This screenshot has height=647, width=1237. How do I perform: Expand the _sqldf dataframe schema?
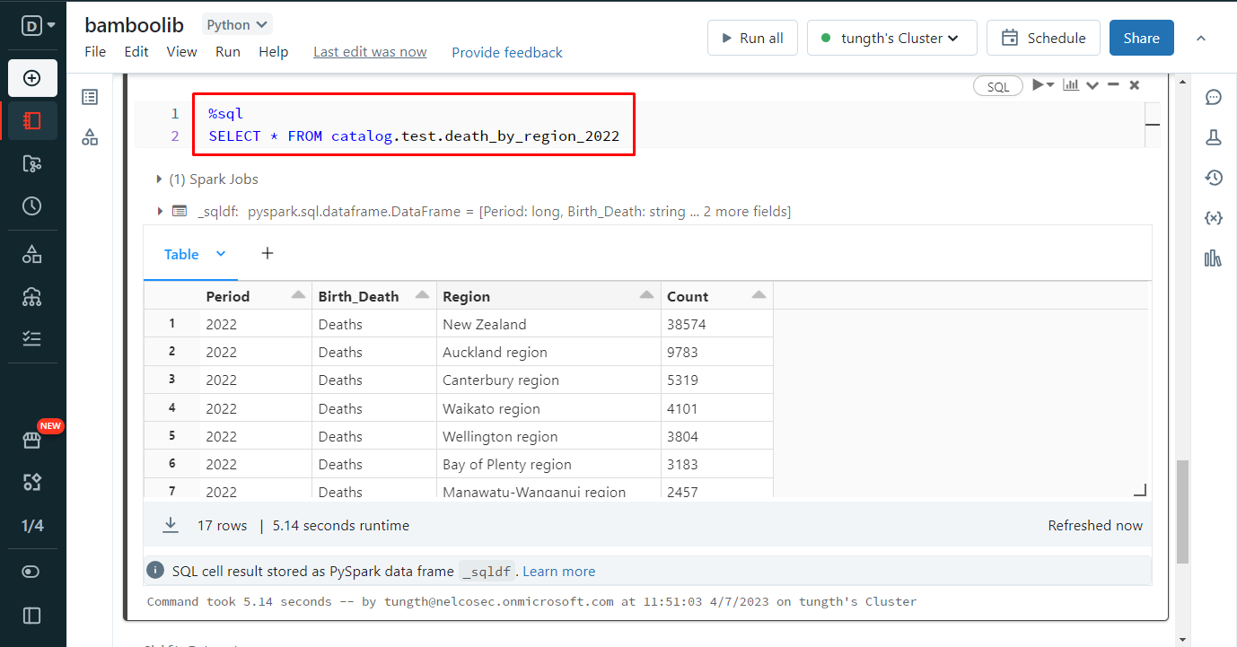tap(159, 211)
